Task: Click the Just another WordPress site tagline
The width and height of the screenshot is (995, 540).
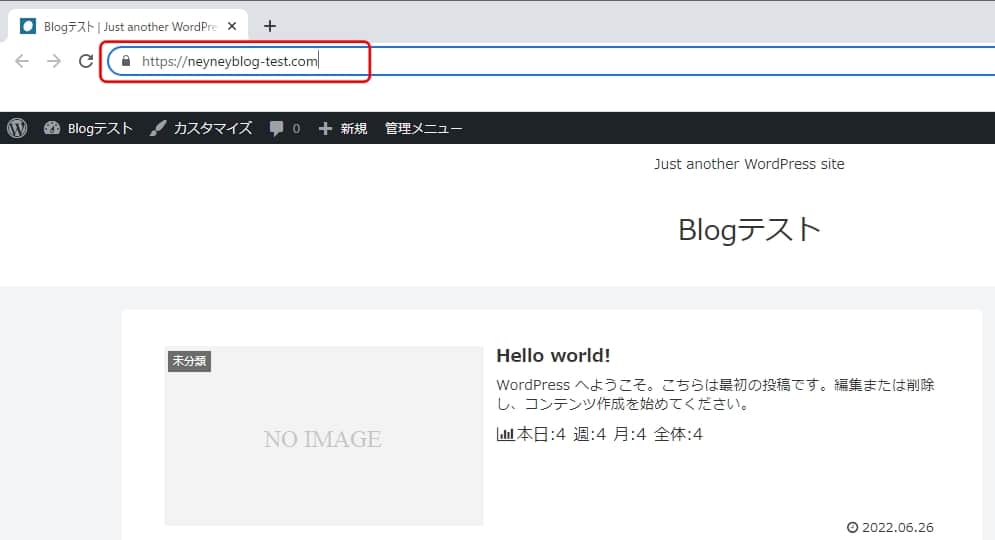Action: (749, 164)
